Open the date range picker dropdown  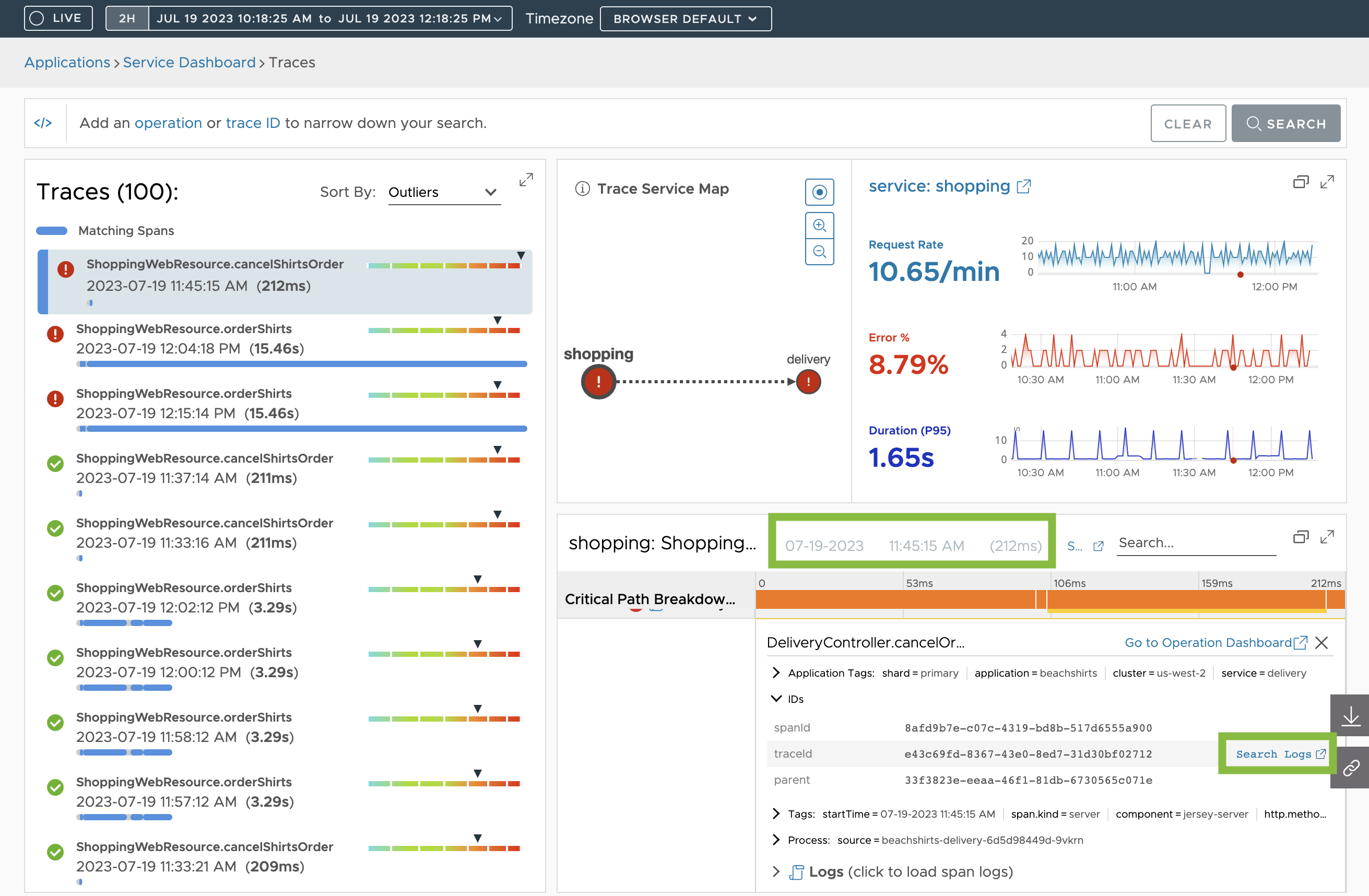(x=330, y=18)
